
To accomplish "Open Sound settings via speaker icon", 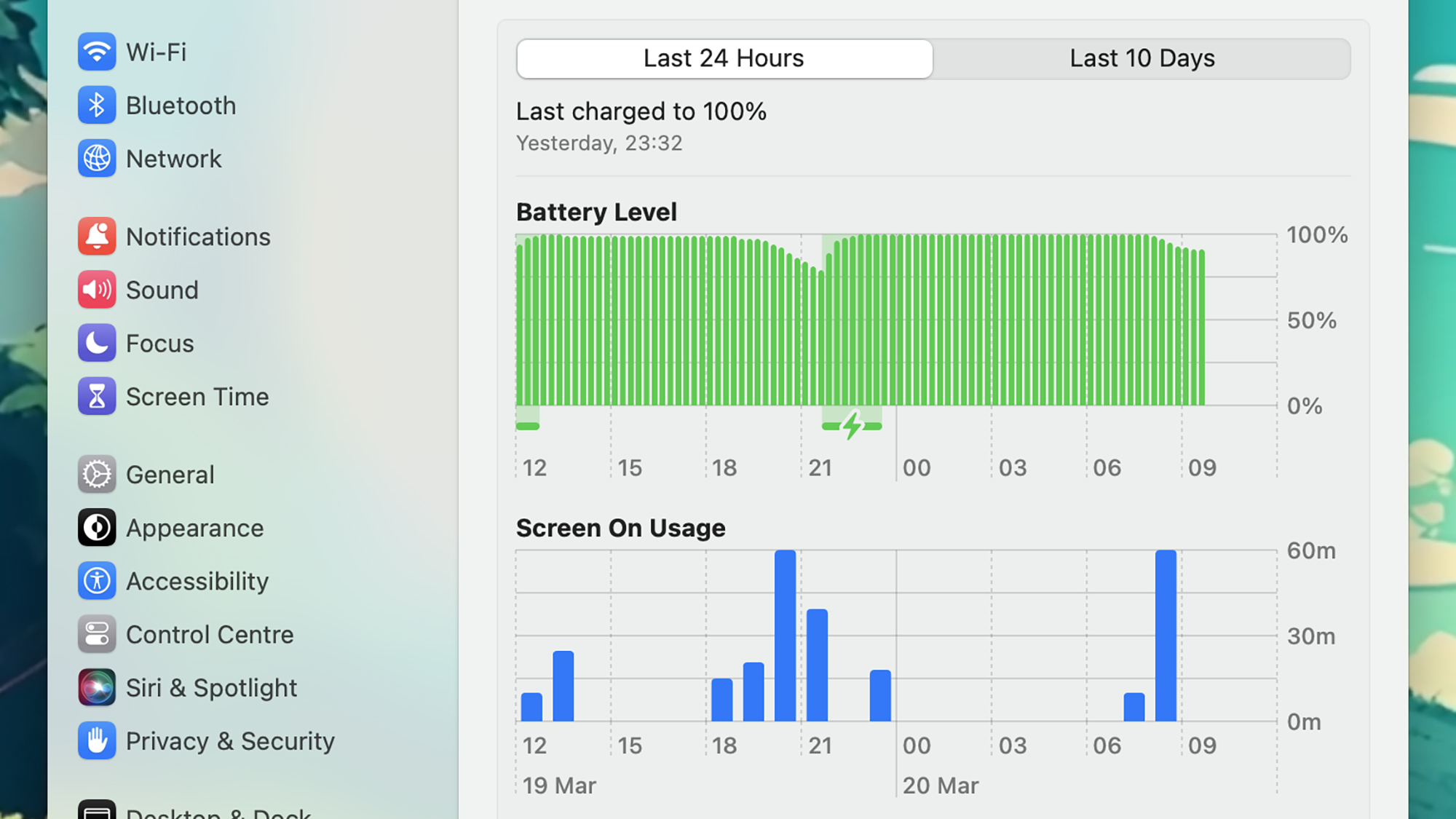I will [97, 290].
